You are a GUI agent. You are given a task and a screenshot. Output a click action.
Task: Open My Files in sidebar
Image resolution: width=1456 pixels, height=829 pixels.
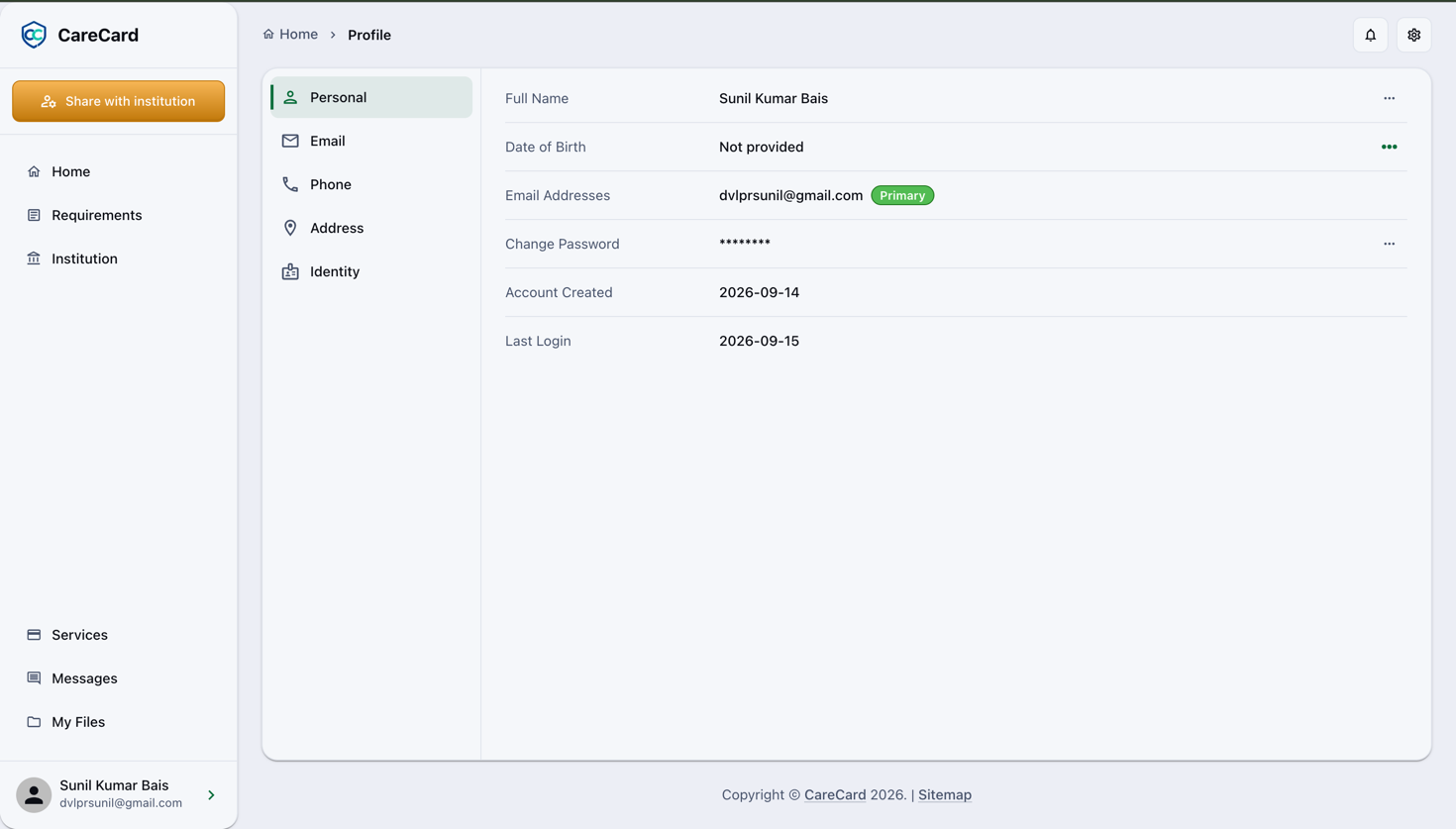point(119,722)
